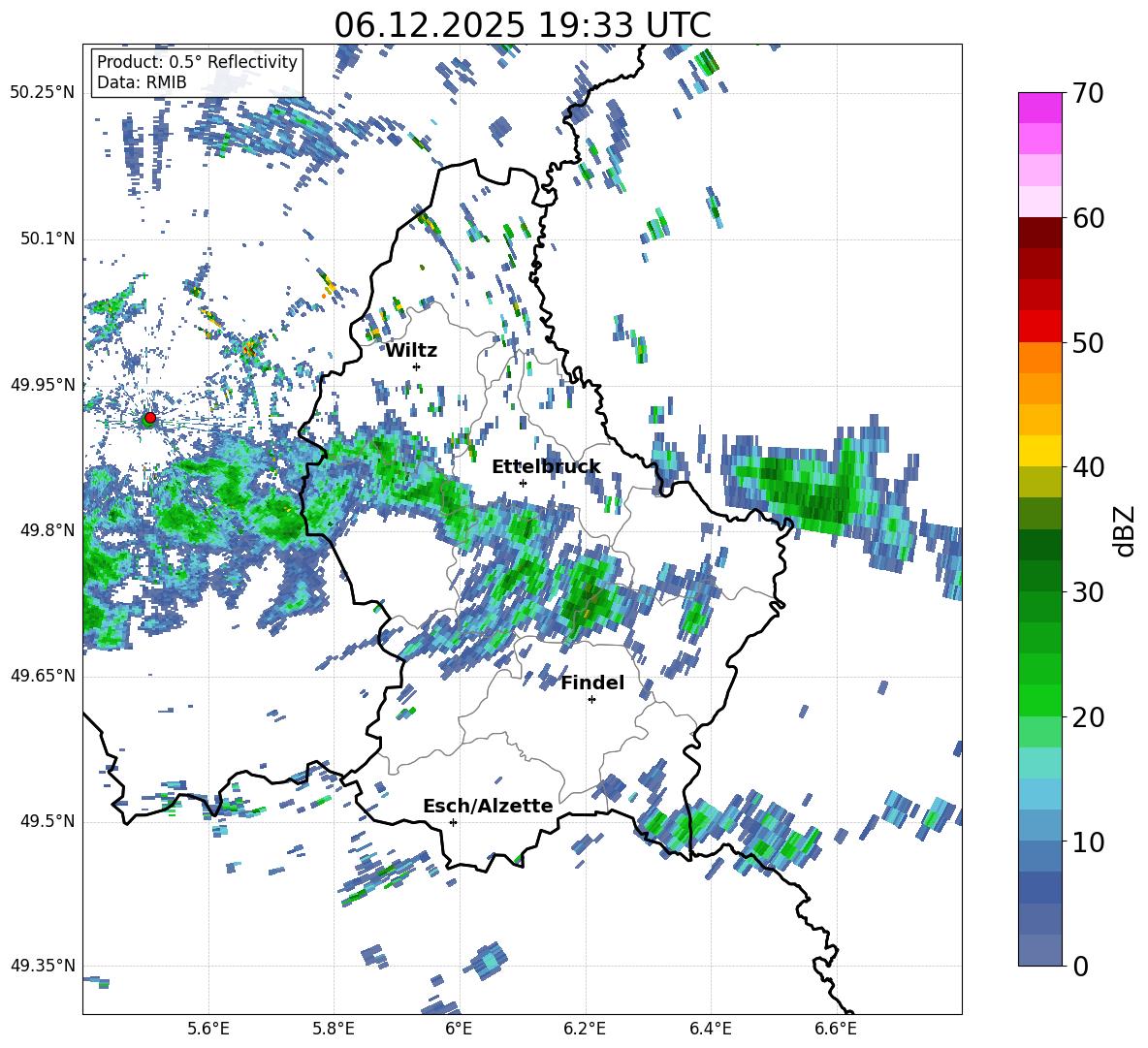Click the red radar site marker
The image size is (1148, 1048).
150,417
